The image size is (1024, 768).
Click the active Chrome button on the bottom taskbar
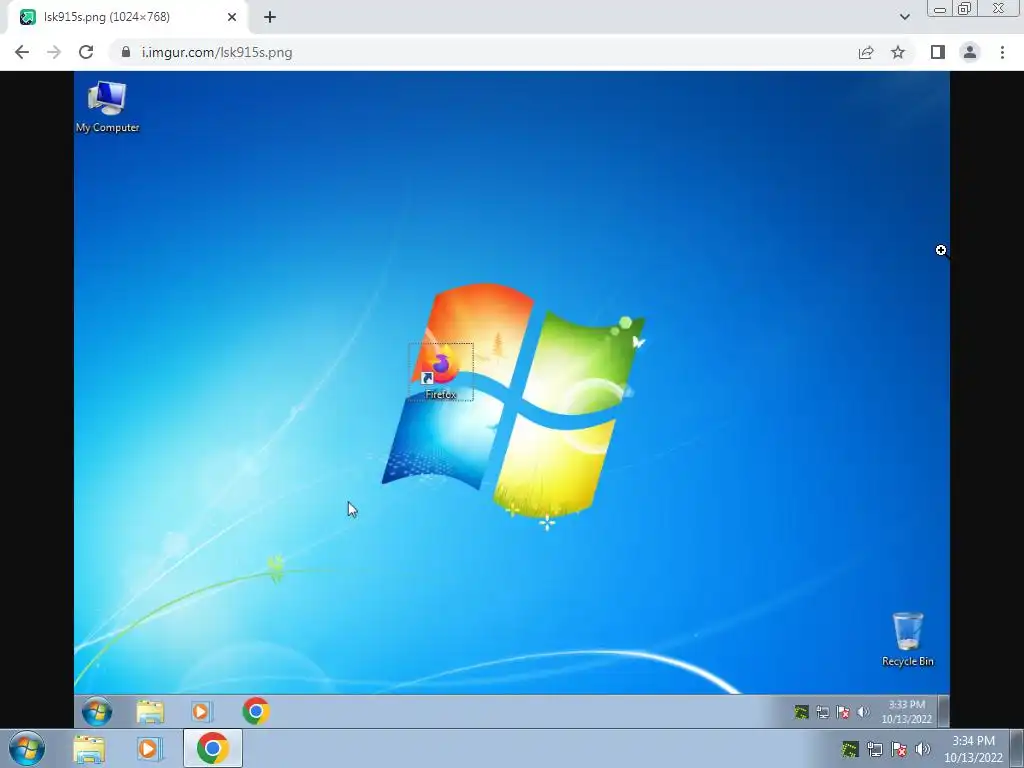pos(213,748)
